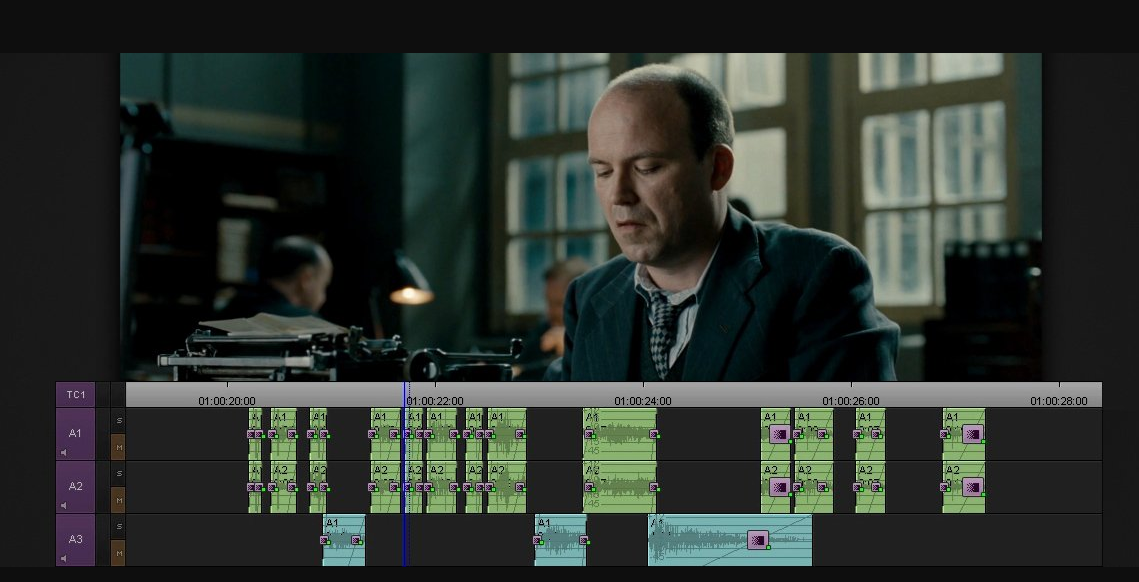Toggle Mute (M) on track A3

point(118,553)
